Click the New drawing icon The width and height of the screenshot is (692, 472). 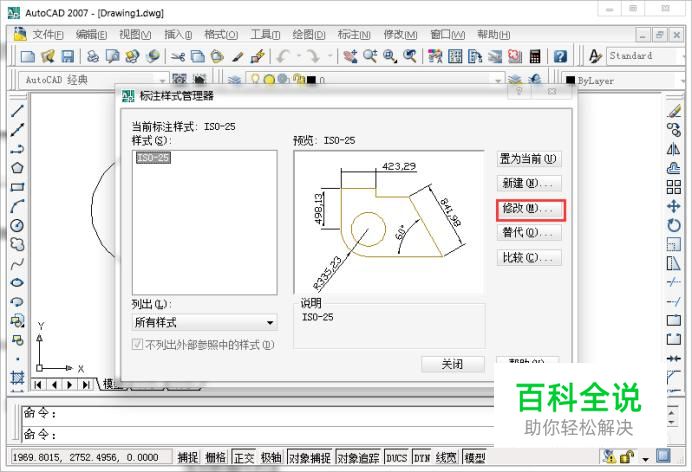(x=28, y=56)
